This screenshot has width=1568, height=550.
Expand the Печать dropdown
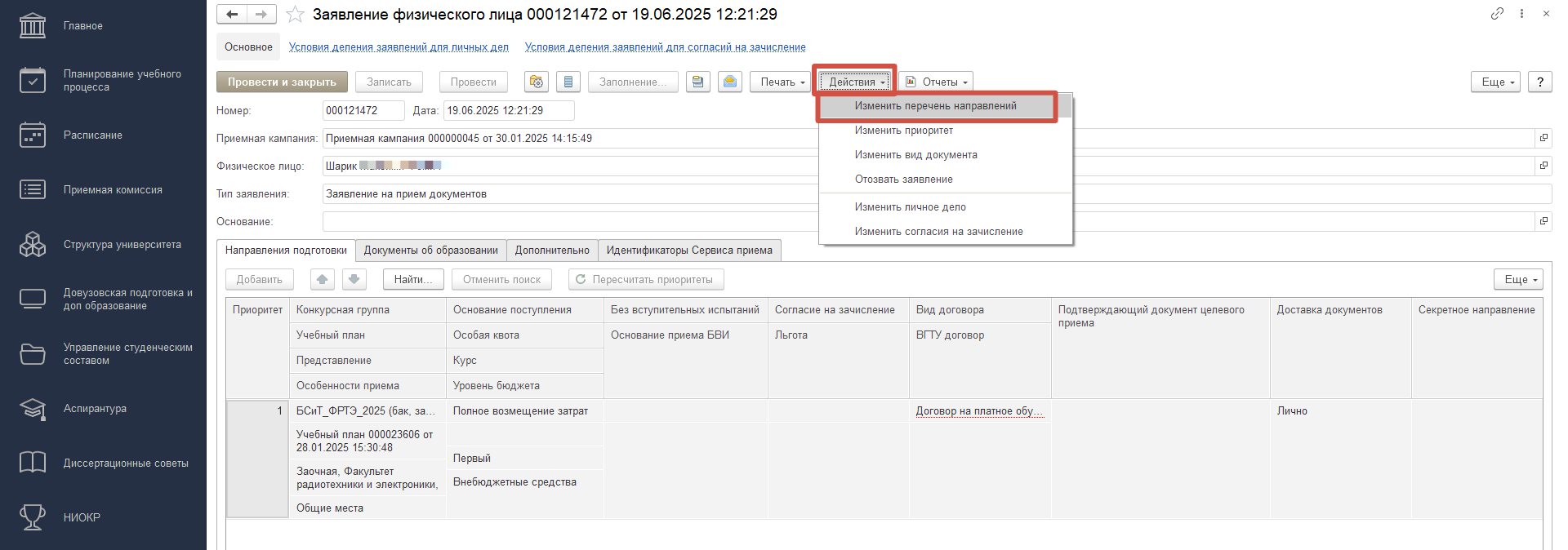click(782, 82)
